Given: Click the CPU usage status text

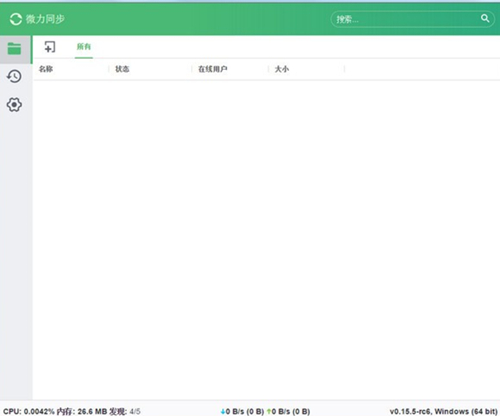Looking at the screenshot, I should coord(29,412).
